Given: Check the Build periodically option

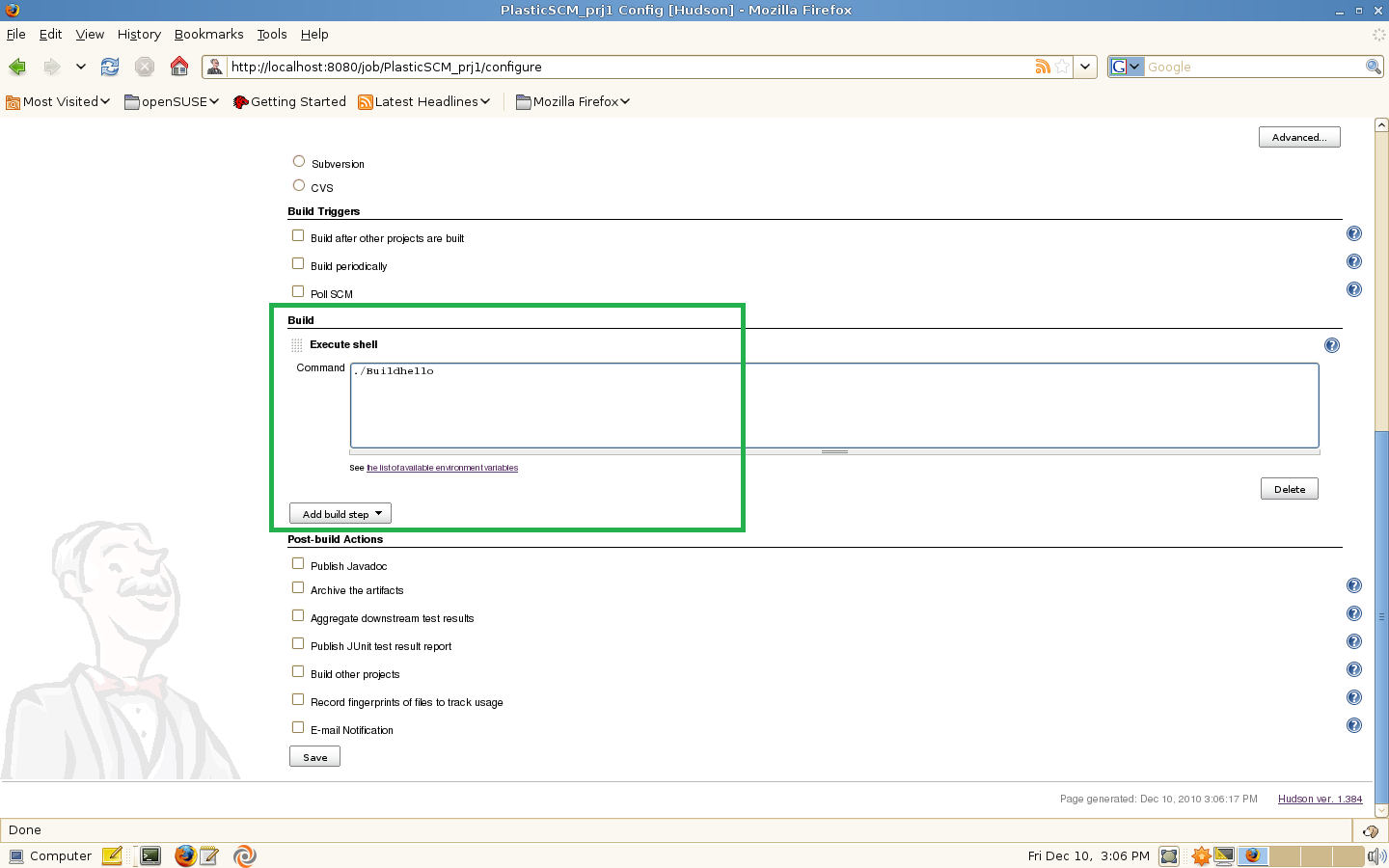Looking at the screenshot, I should (298, 263).
